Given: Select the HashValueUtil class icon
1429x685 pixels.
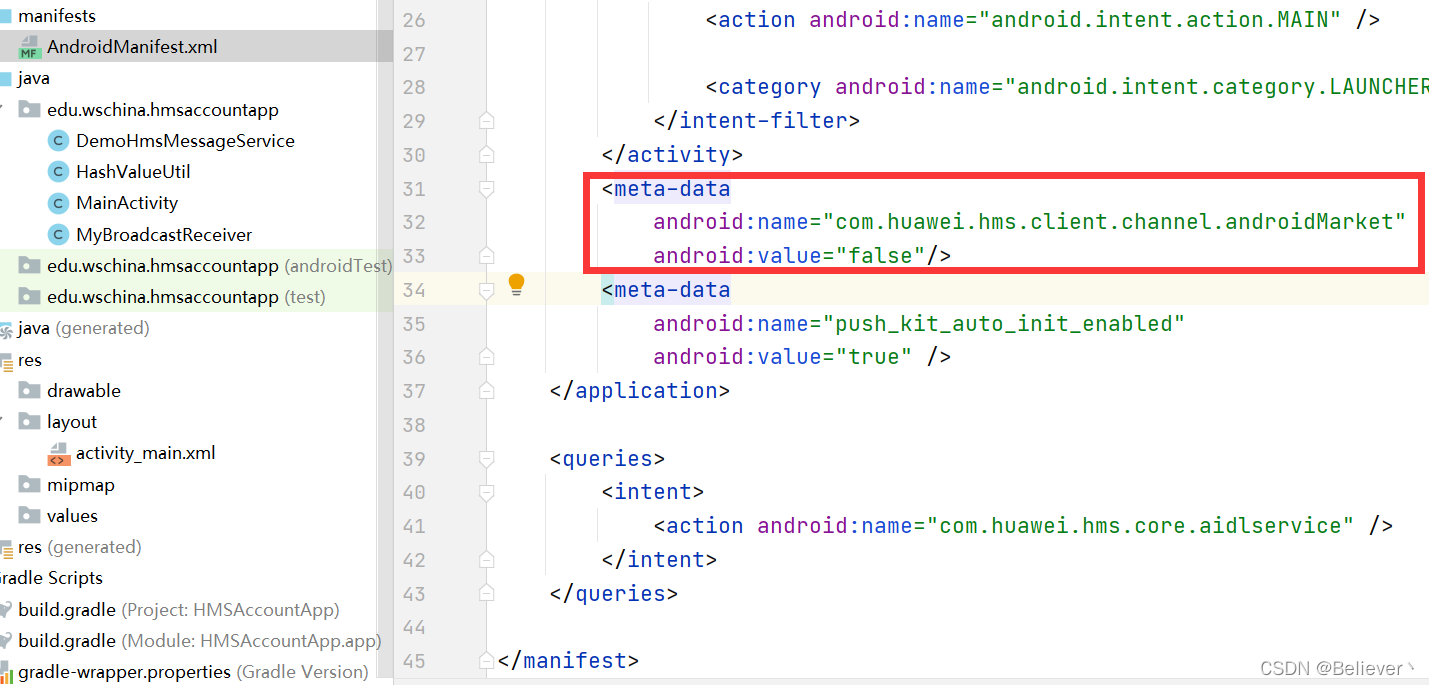Looking at the screenshot, I should pyautogui.click(x=58, y=172).
